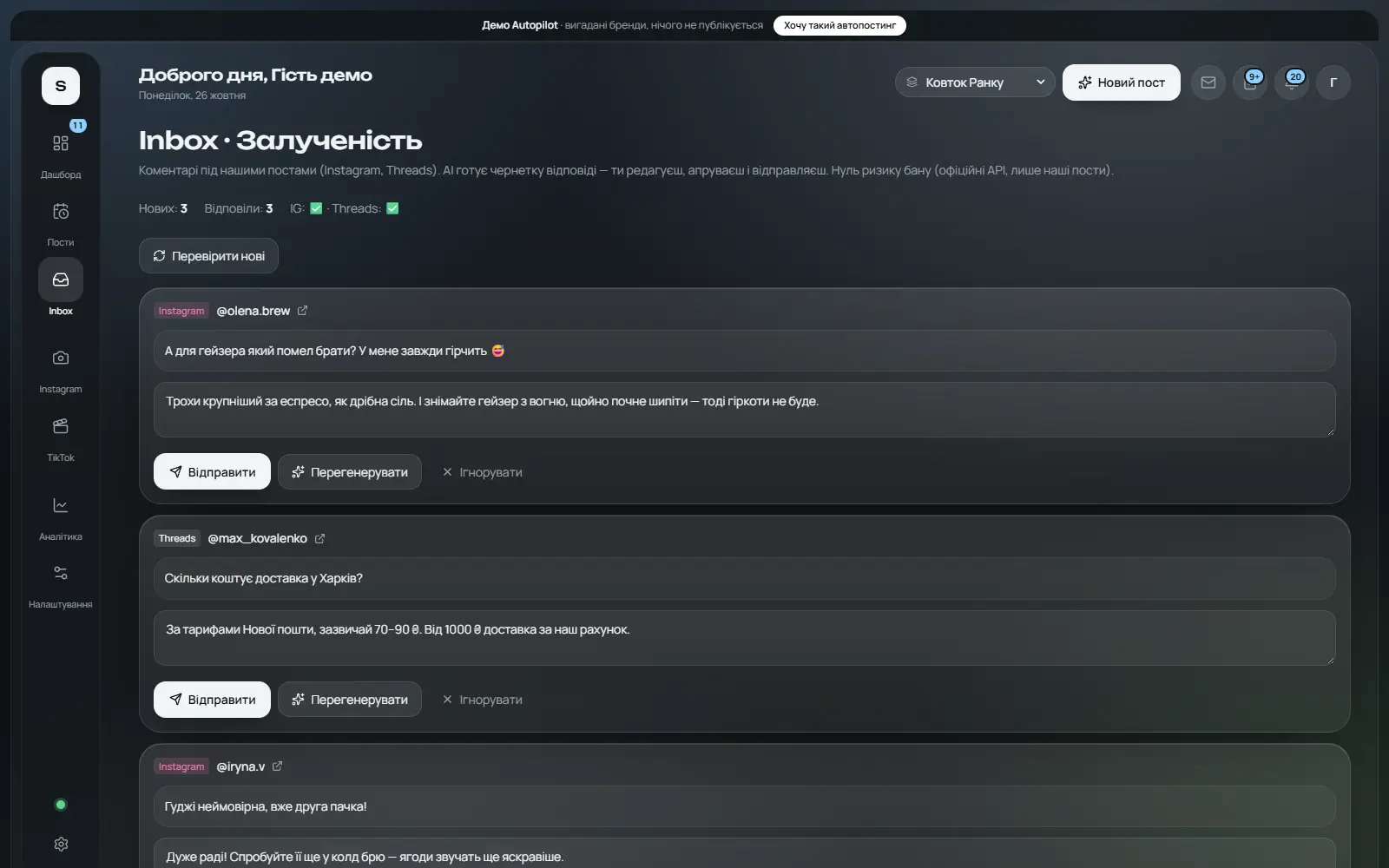Click the gear icon at sidebar bottom
The width and height of the screenshot is (1389, 868).
[61, 844]
